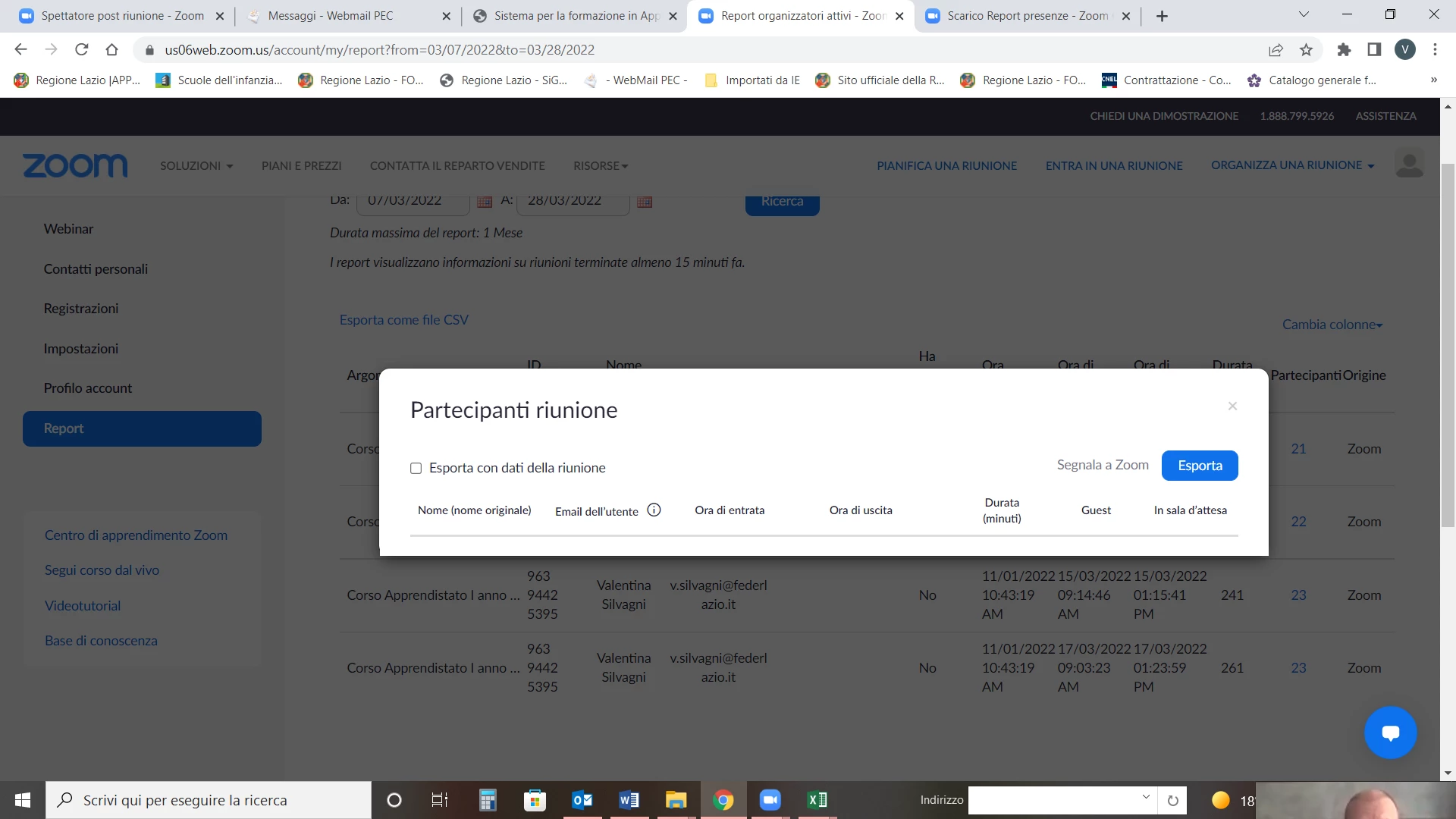Viewport: 1456px width, 819px height.
Task: Click the Windows search box
Action: (209, 800)
